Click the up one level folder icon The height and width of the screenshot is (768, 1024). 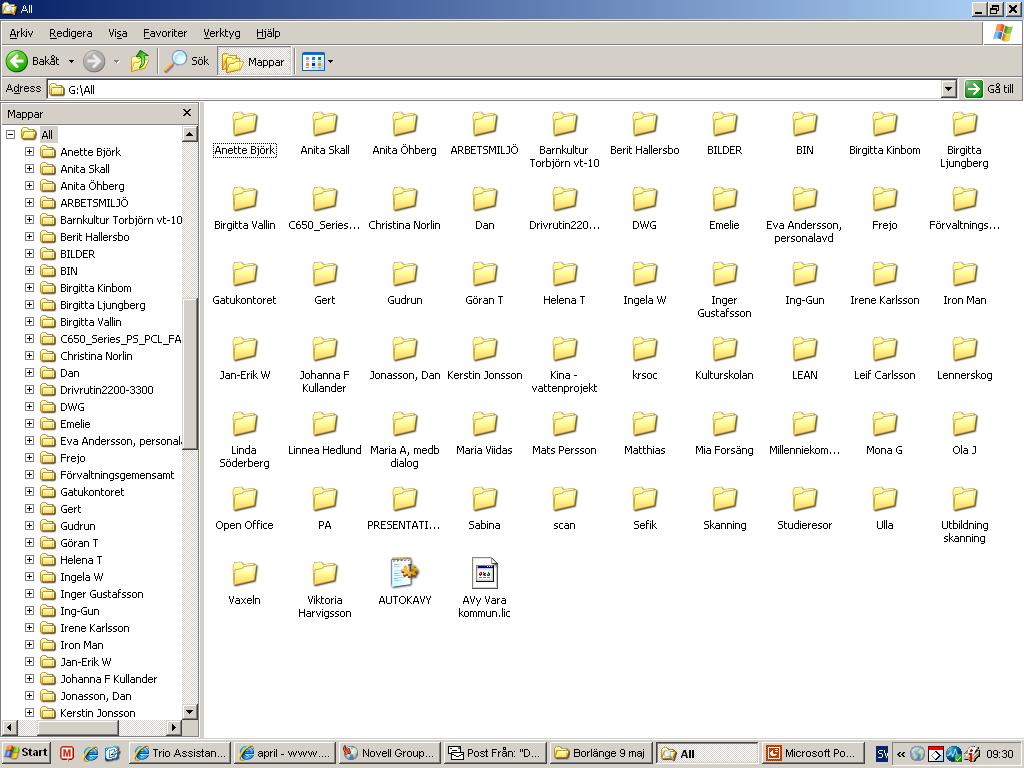click(x=139, y=61)
